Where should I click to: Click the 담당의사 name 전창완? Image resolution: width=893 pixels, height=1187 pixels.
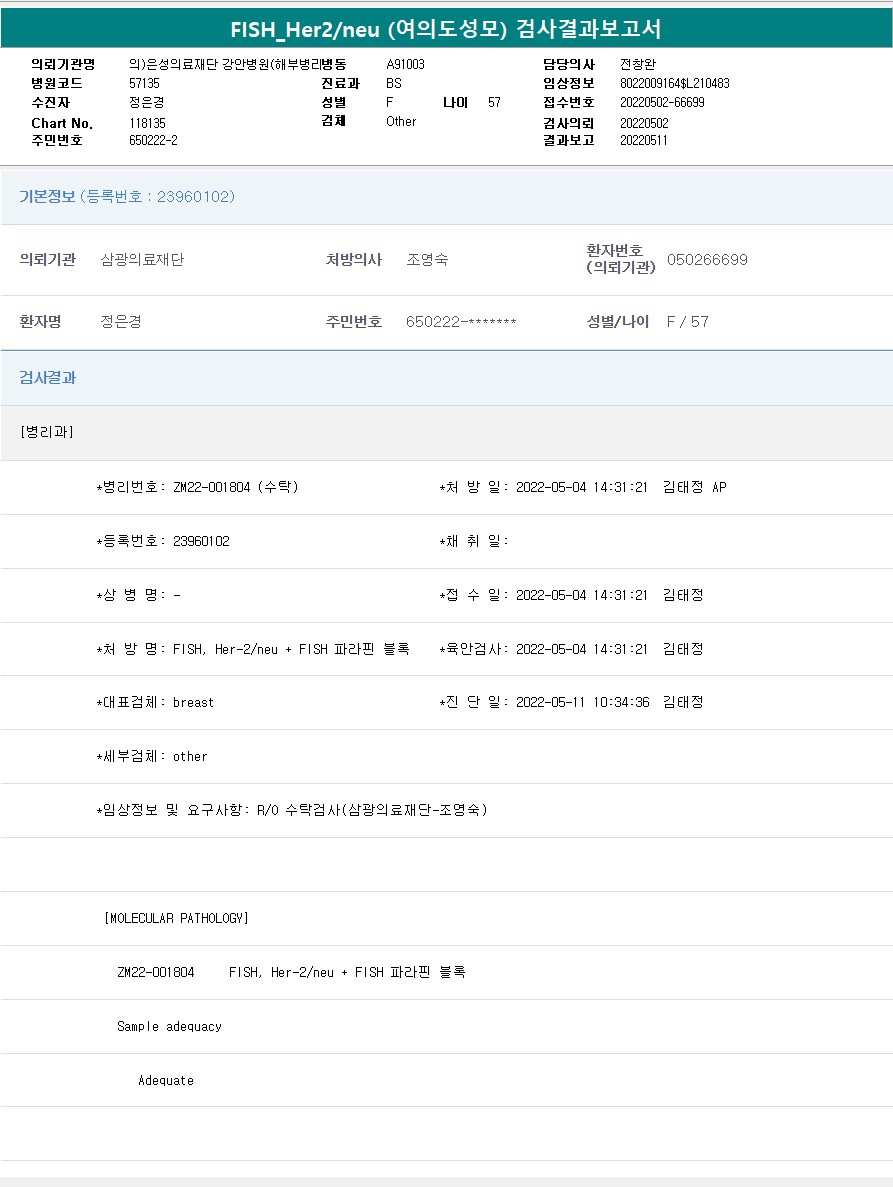point(638,64)
